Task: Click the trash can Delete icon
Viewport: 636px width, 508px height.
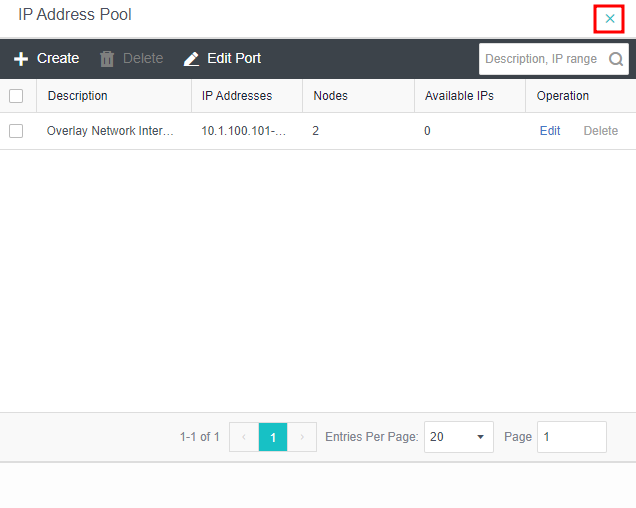Action: click(x=107, y=59)
